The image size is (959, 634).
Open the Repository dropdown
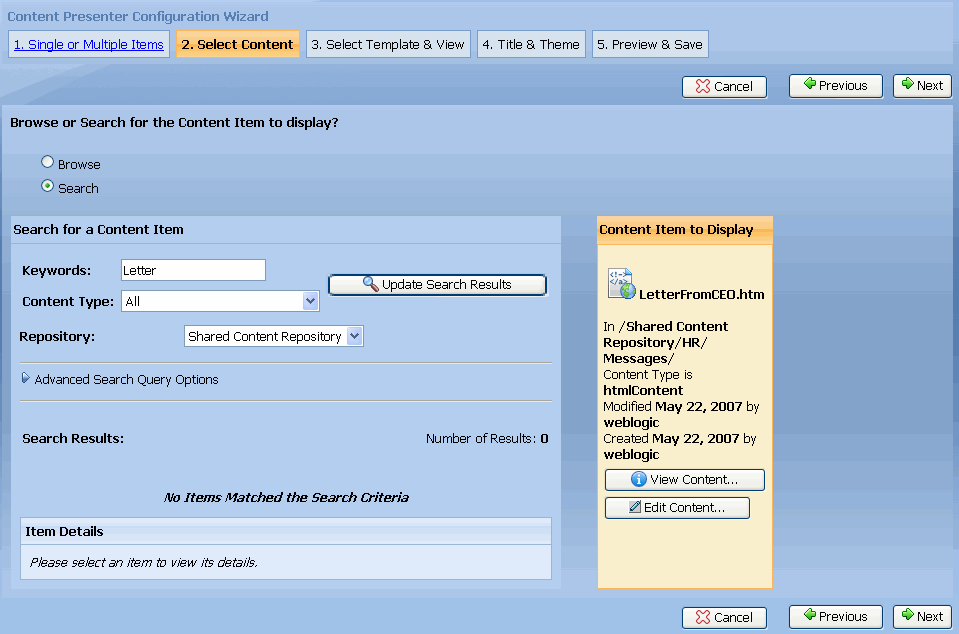point(353,336)
